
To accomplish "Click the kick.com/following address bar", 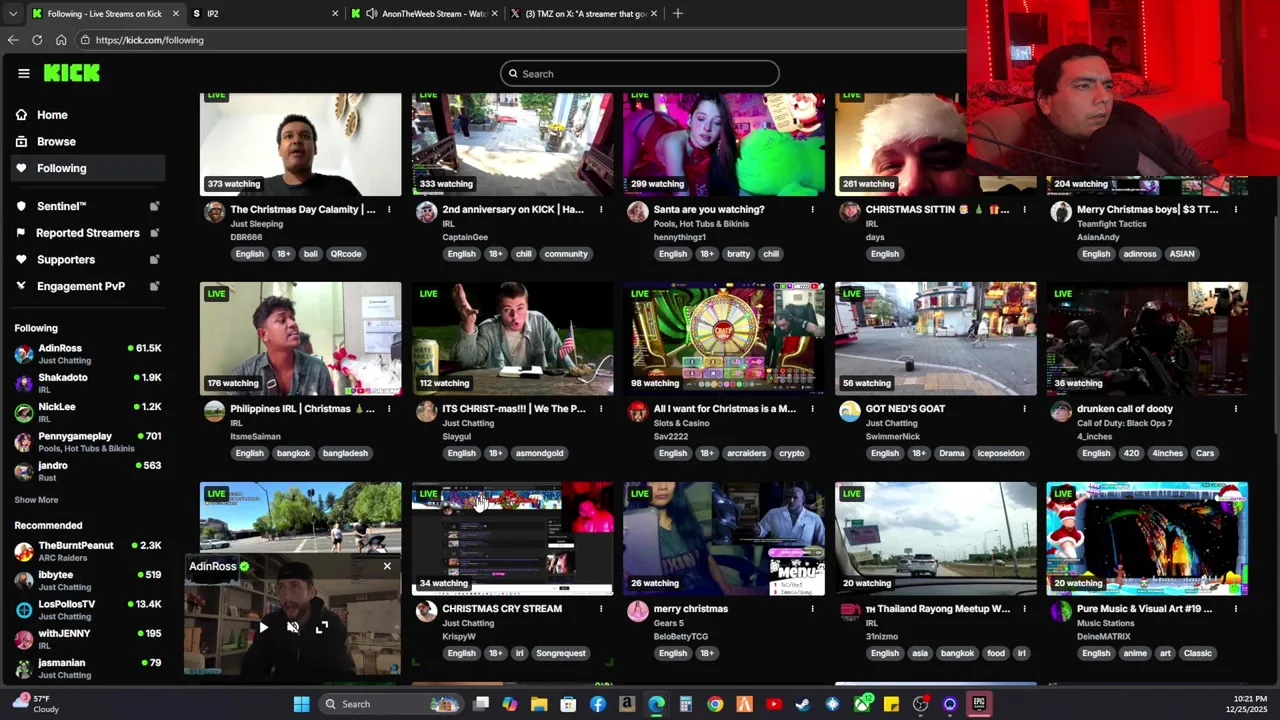I will (x=520, y=40).
